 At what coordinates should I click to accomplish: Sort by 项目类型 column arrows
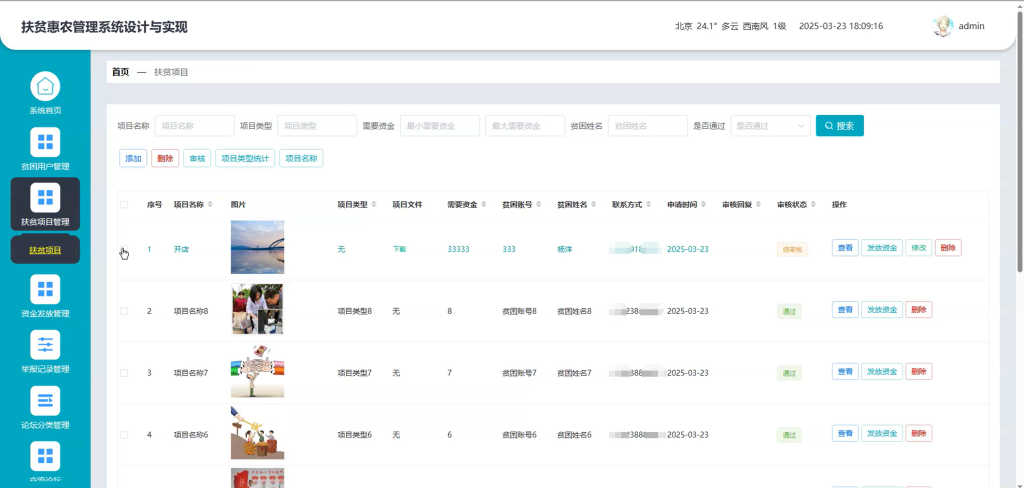point(374,204)
